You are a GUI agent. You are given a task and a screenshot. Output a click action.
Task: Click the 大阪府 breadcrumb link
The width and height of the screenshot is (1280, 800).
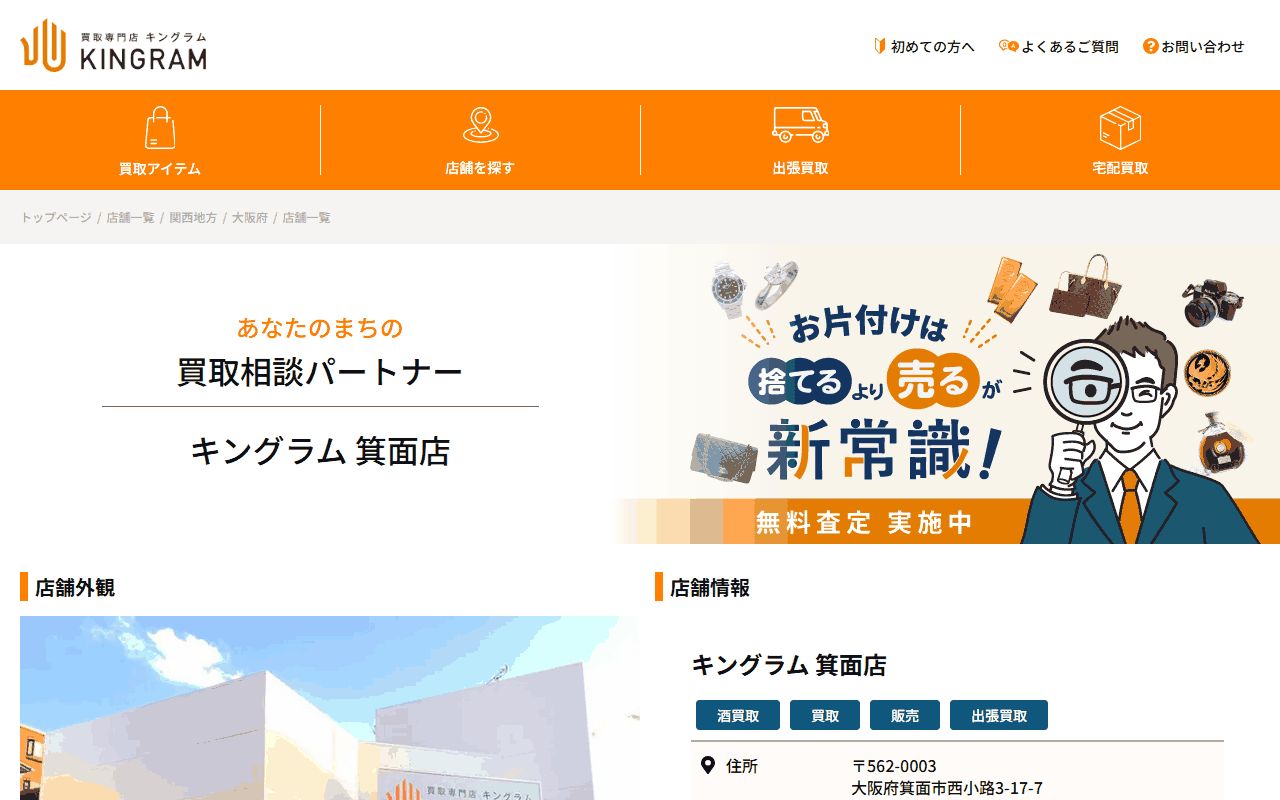250,217
